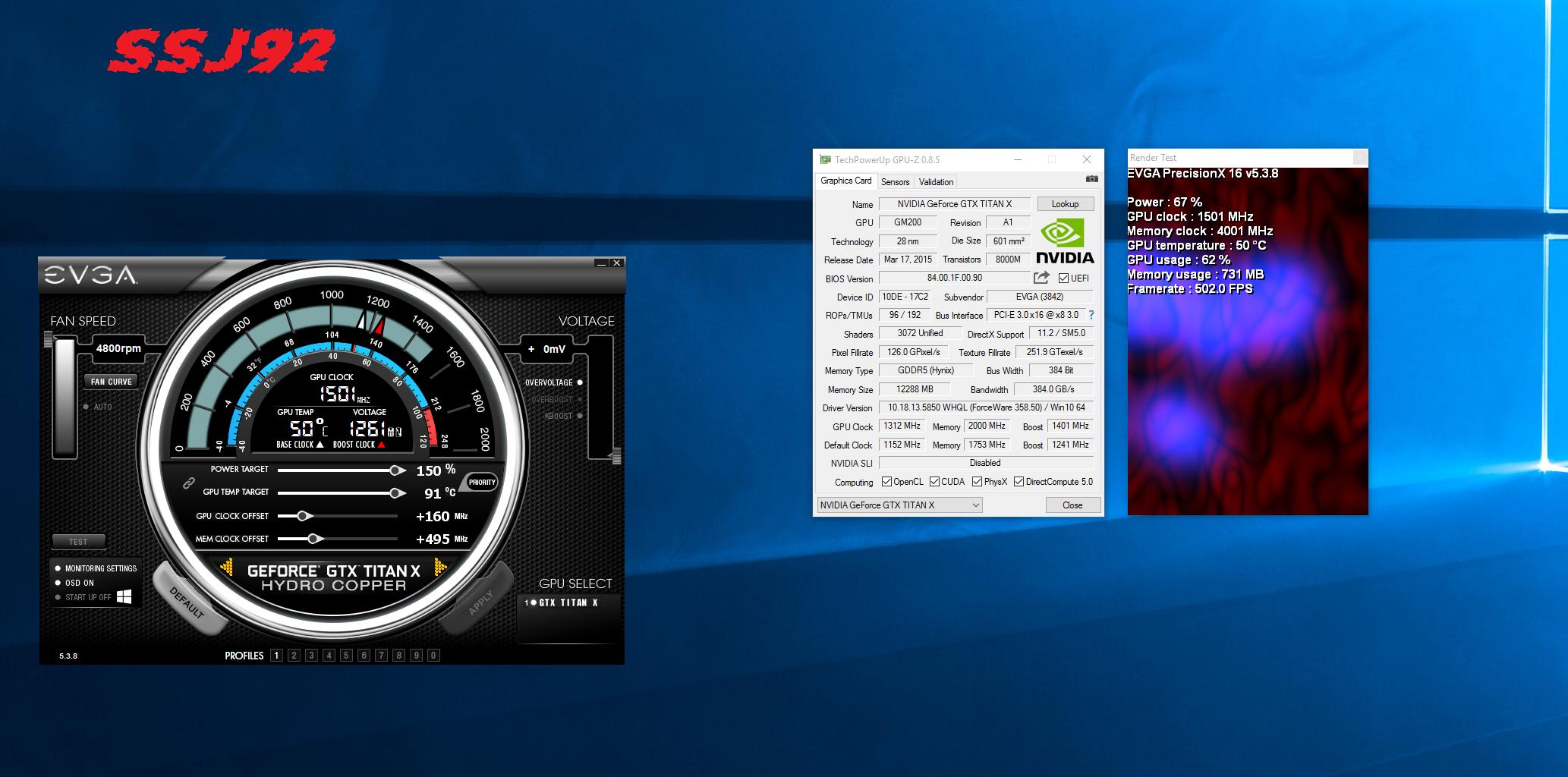Click the Render Test window title
The width and height of the screenshot is (1568, 777).
[1153, 158]
